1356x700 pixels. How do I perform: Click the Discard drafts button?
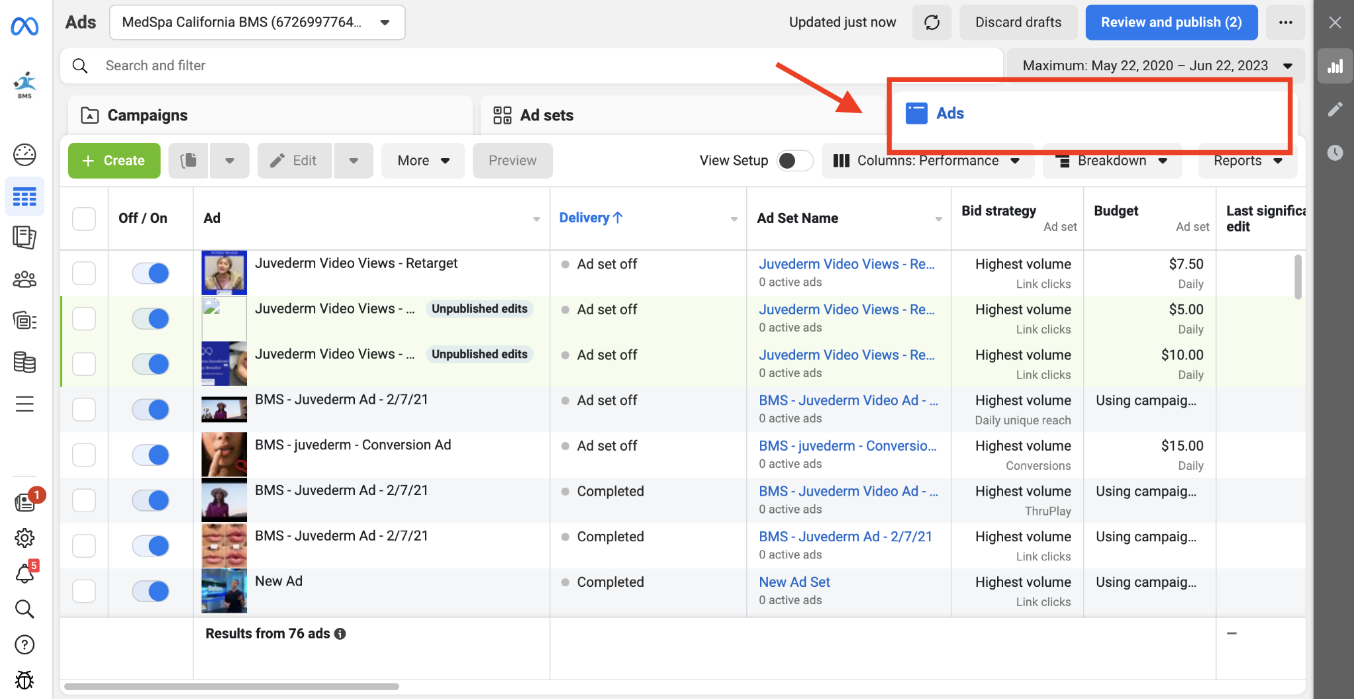pyautogui.click(x=1018, y=22)
